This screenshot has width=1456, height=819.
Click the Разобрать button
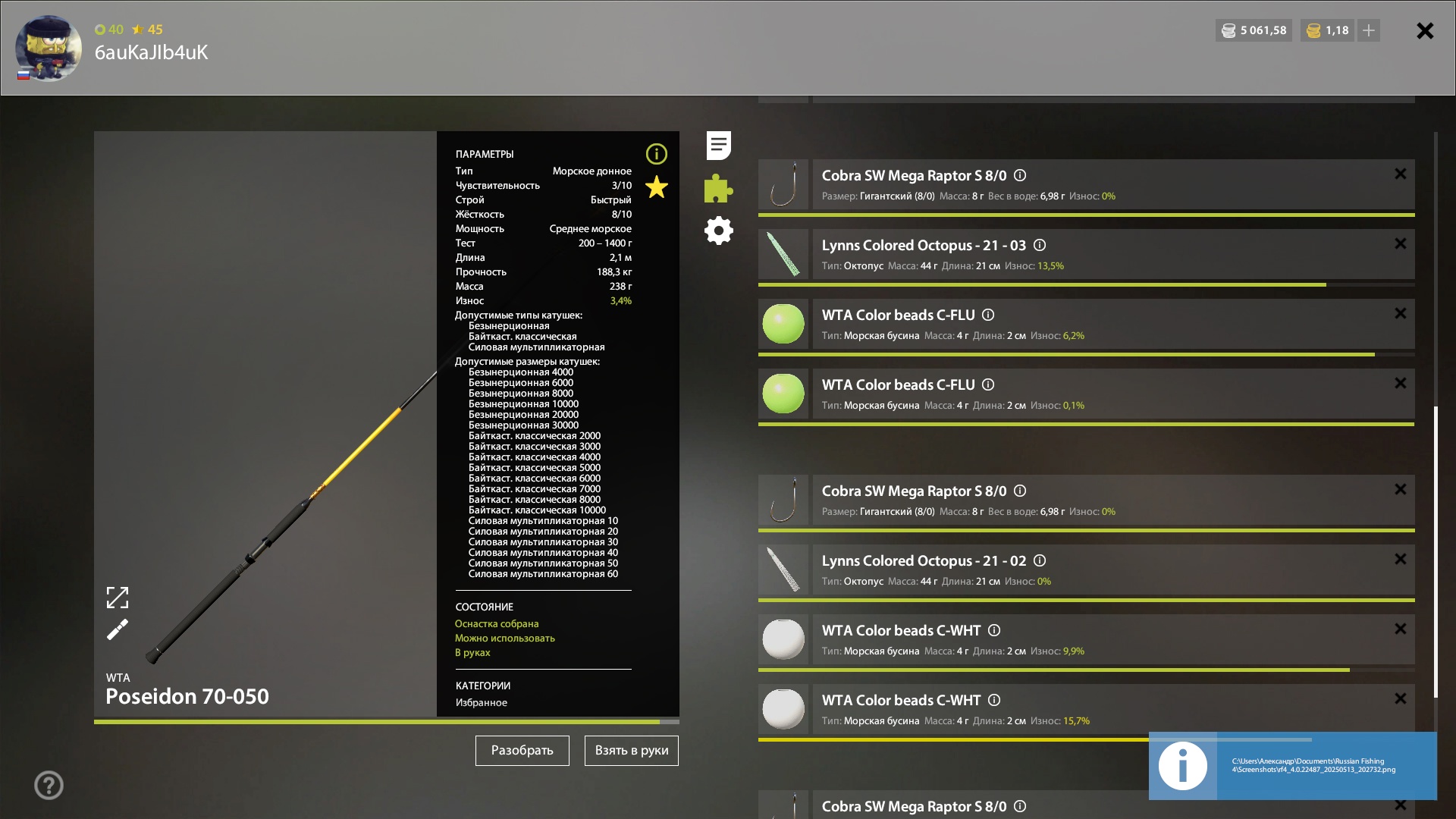tap(522, 751)
